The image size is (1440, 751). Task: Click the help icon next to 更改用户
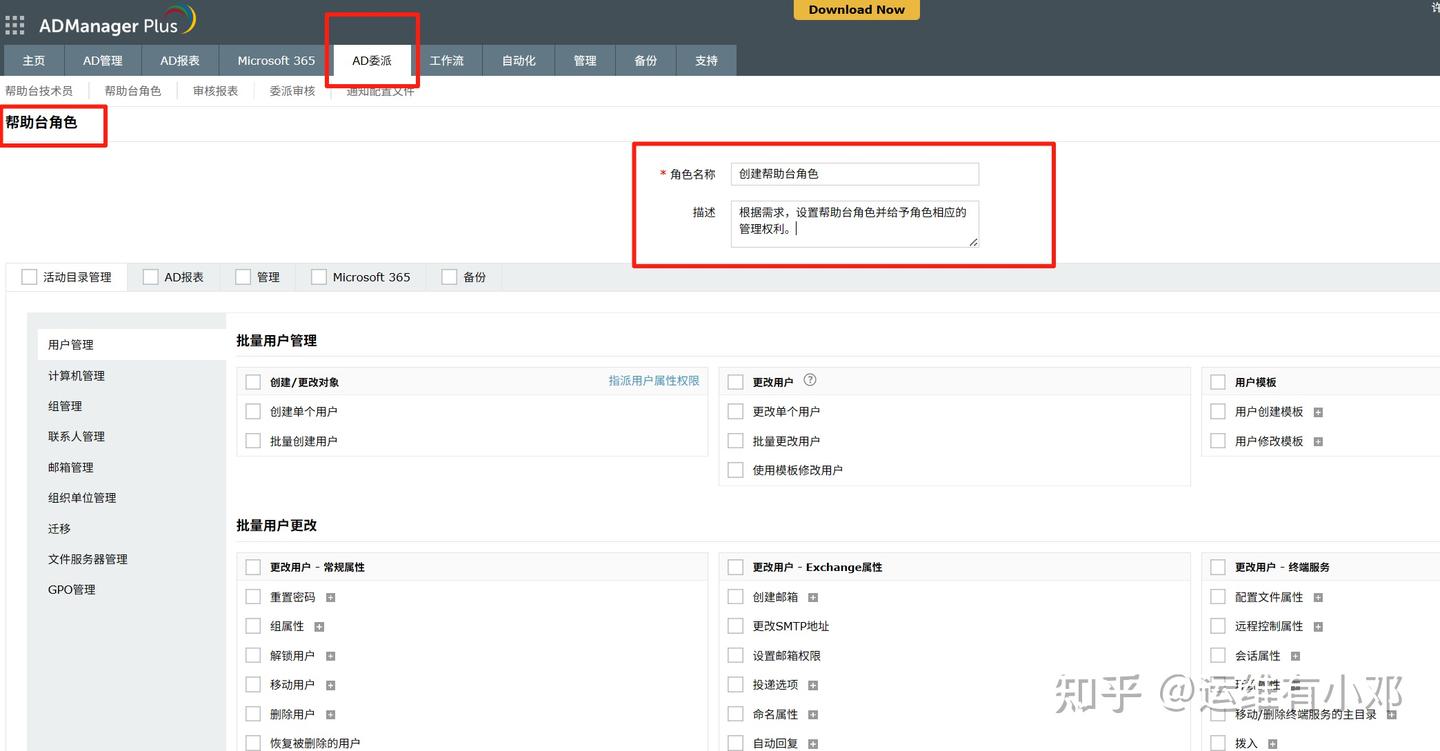(810, 380)
